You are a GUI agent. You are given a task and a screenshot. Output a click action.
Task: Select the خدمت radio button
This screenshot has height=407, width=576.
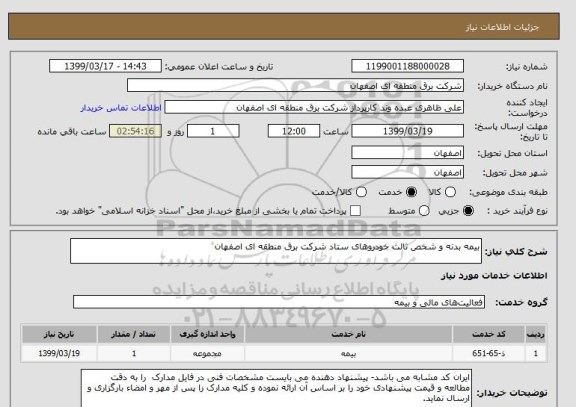(x=411, y=192)
